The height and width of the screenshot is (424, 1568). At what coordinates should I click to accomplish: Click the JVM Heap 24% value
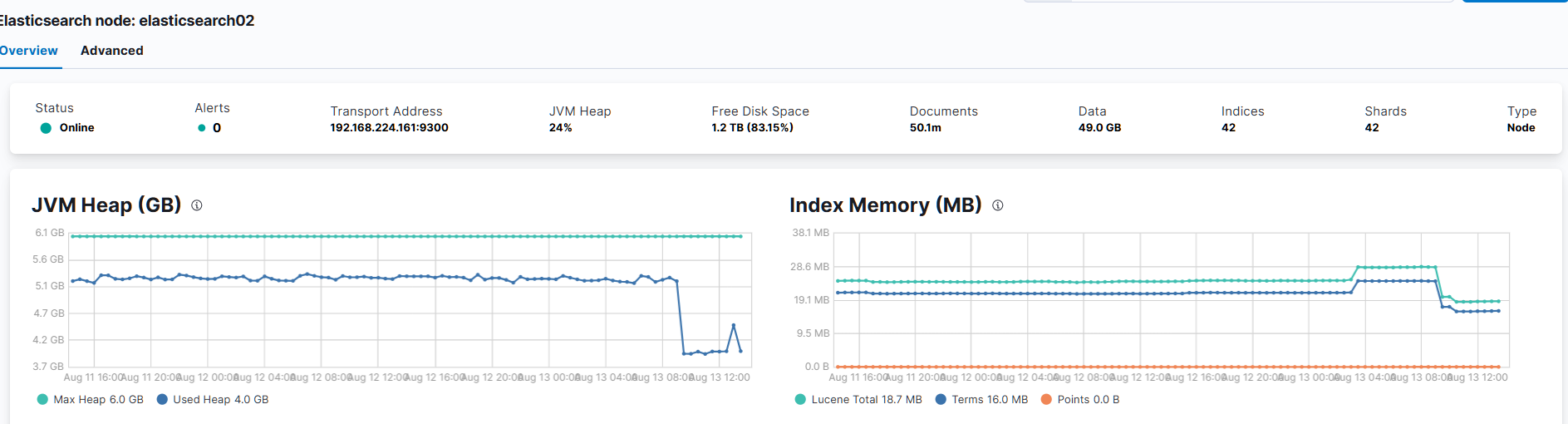coord(560,128)
